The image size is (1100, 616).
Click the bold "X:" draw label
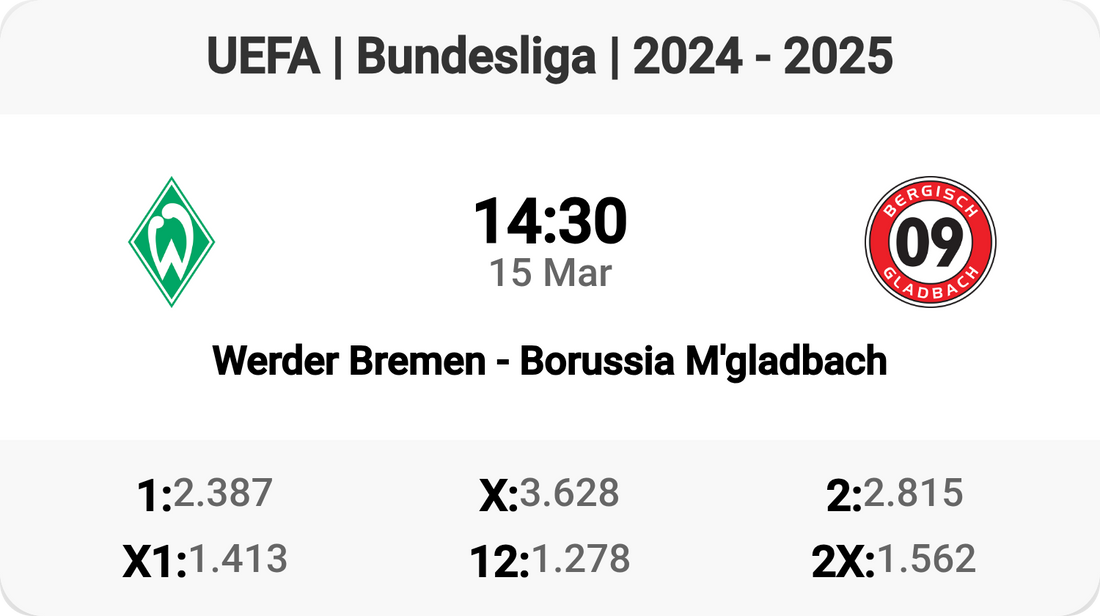point(497,496)
